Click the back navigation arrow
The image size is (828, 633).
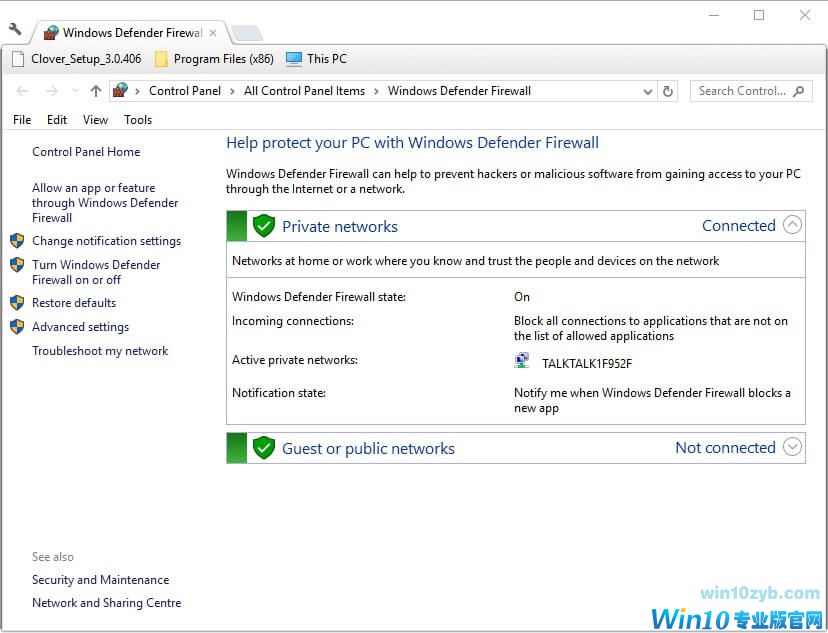pyautogui.click(x=23, y=91)
